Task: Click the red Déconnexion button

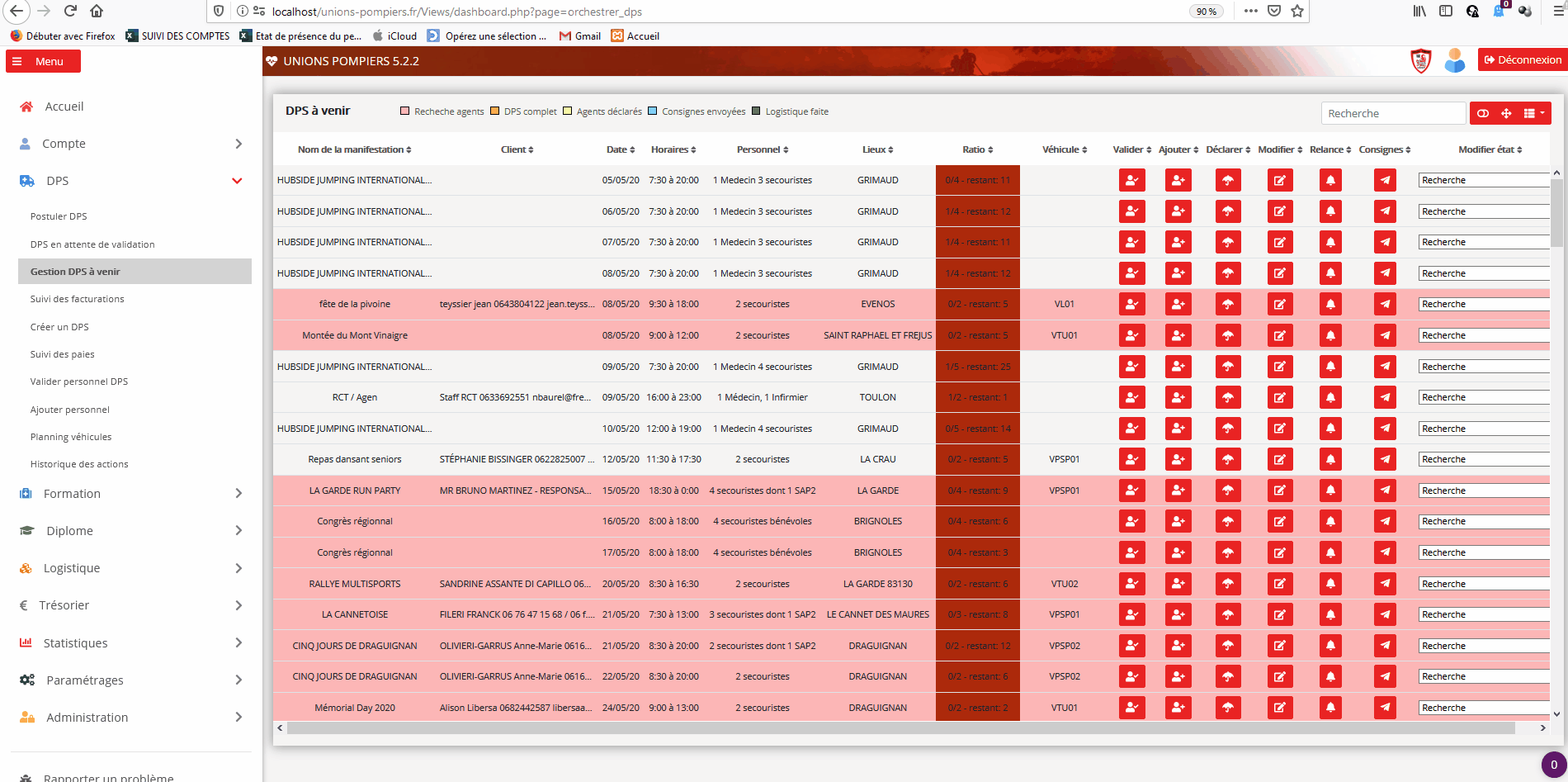Action: 1523,60
